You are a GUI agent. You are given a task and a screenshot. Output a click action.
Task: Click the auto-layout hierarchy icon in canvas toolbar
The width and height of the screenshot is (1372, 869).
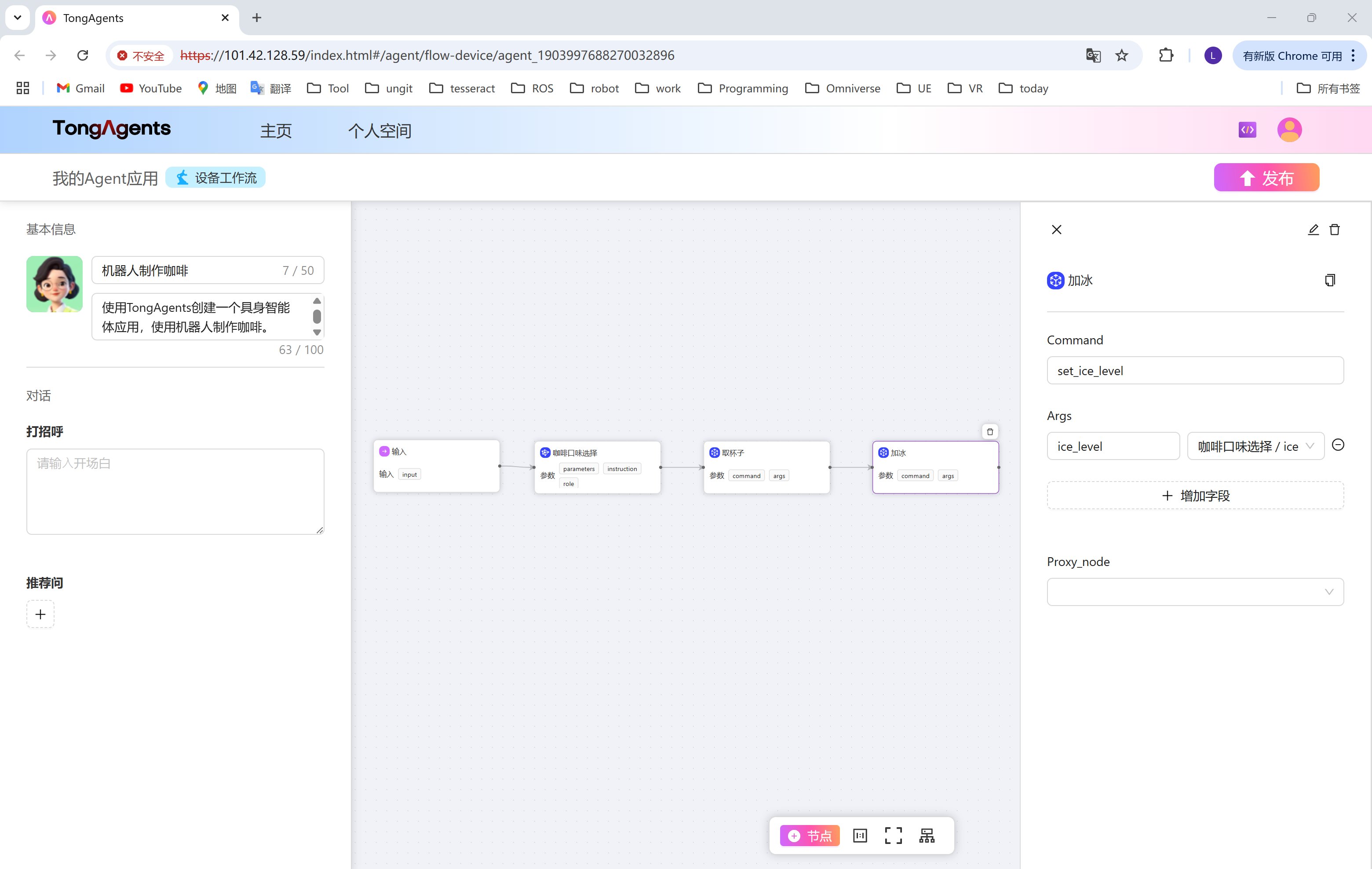(x=927, y=836)
